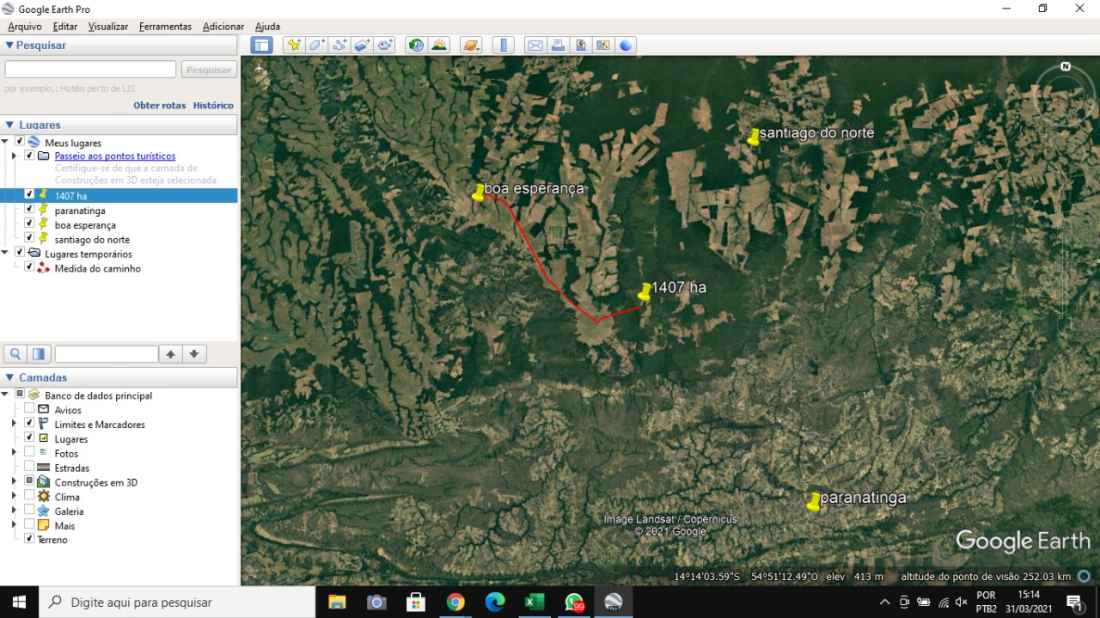Screen dimensions: 1100x618
Task: Uncheck the santiago do norte checkbox
Action: pos(29,238)
